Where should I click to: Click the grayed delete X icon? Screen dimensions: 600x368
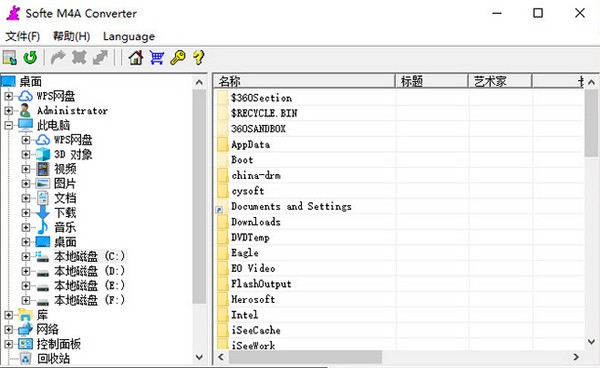pyautogui.click(x=79, y=58)
